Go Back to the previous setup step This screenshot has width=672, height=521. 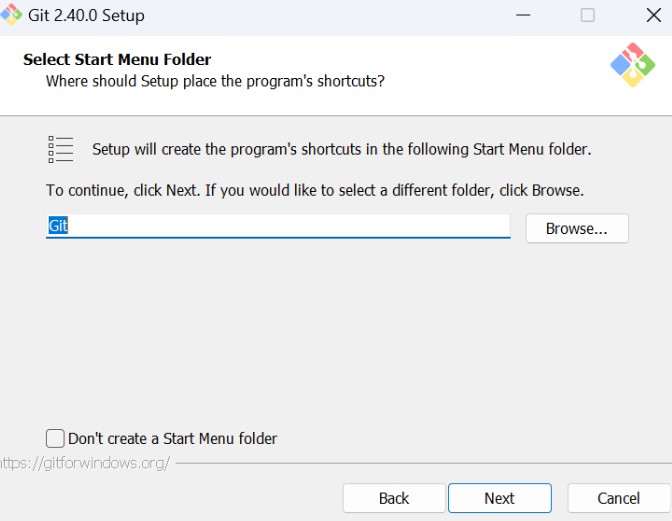tap(394, 498)
